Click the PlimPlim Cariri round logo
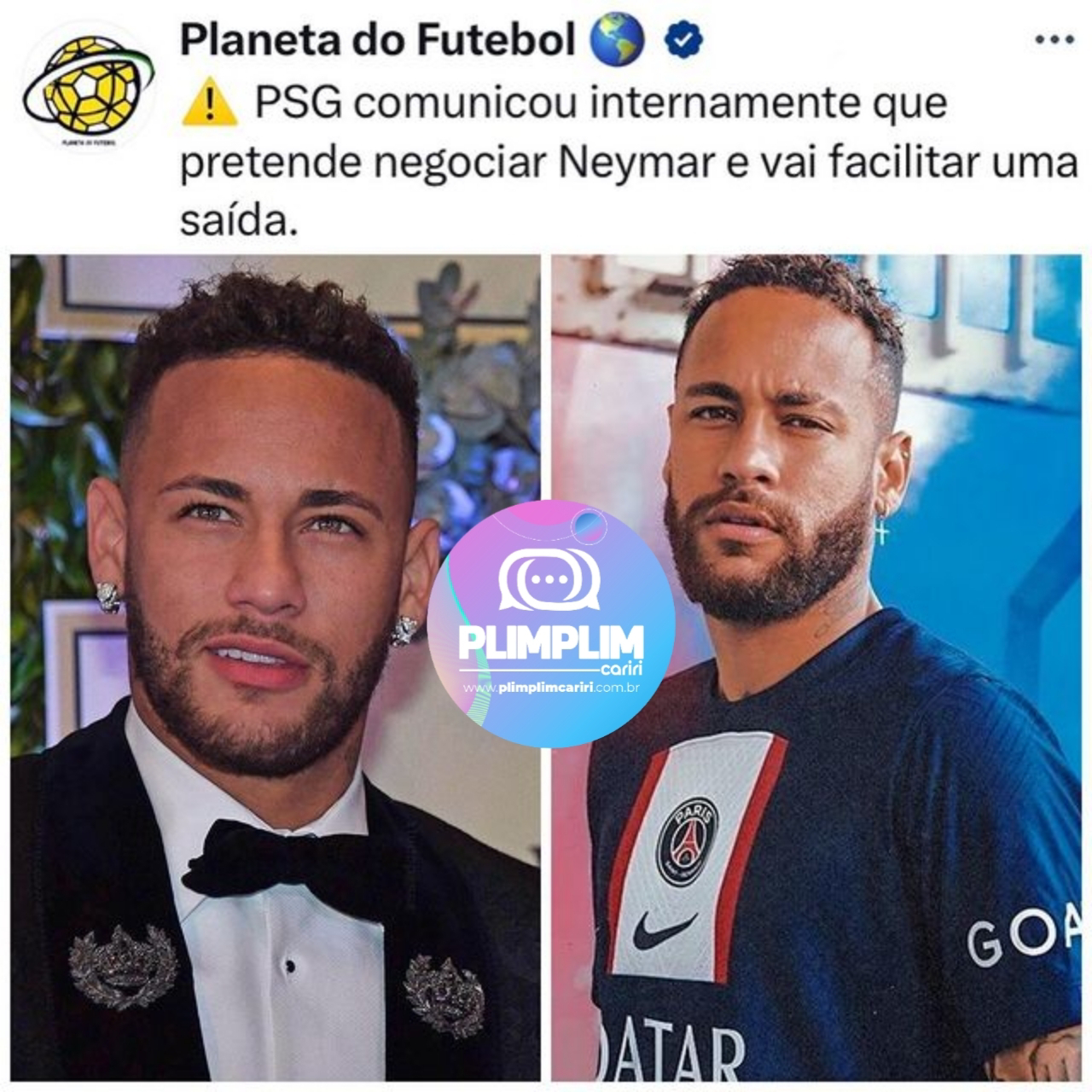Viewport: 1092px width, 1092px height. tap(551, 624)
